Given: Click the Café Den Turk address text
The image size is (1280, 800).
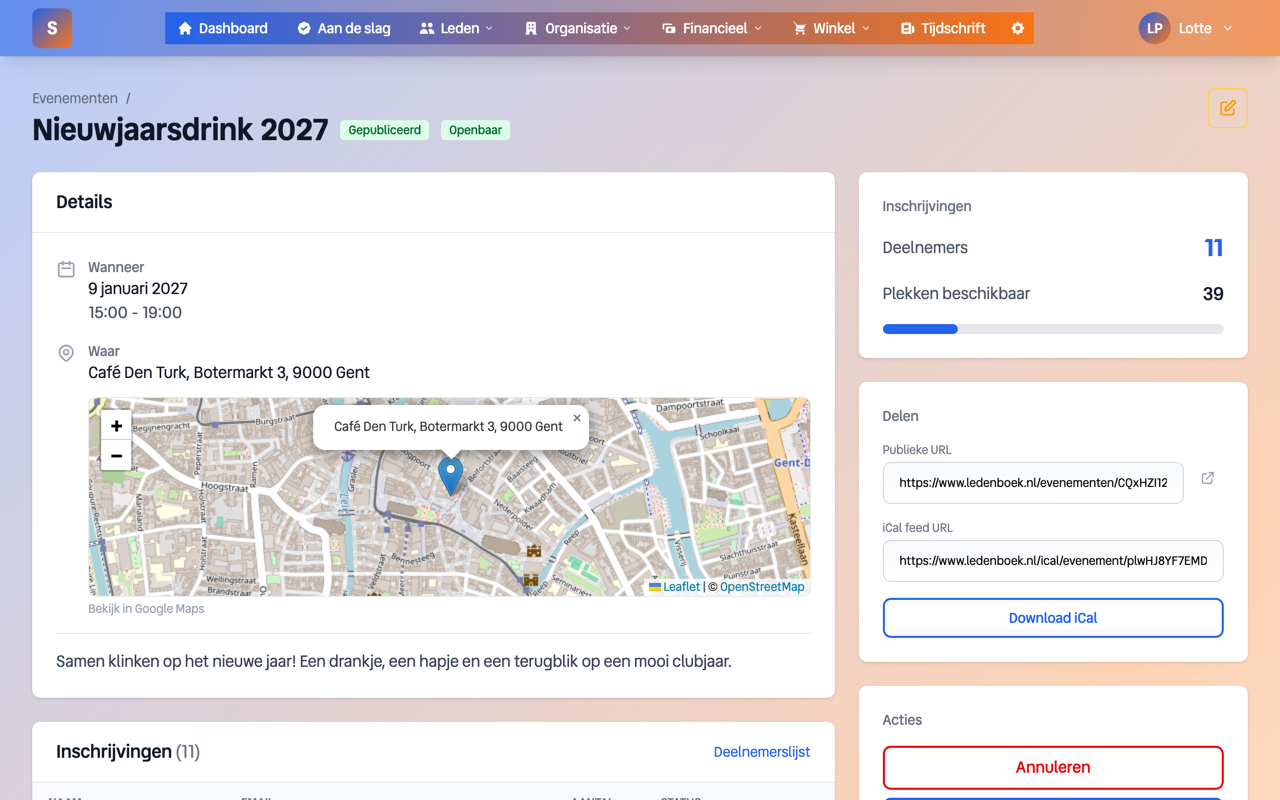Looking at the screenshot, I should pos(229,373).
